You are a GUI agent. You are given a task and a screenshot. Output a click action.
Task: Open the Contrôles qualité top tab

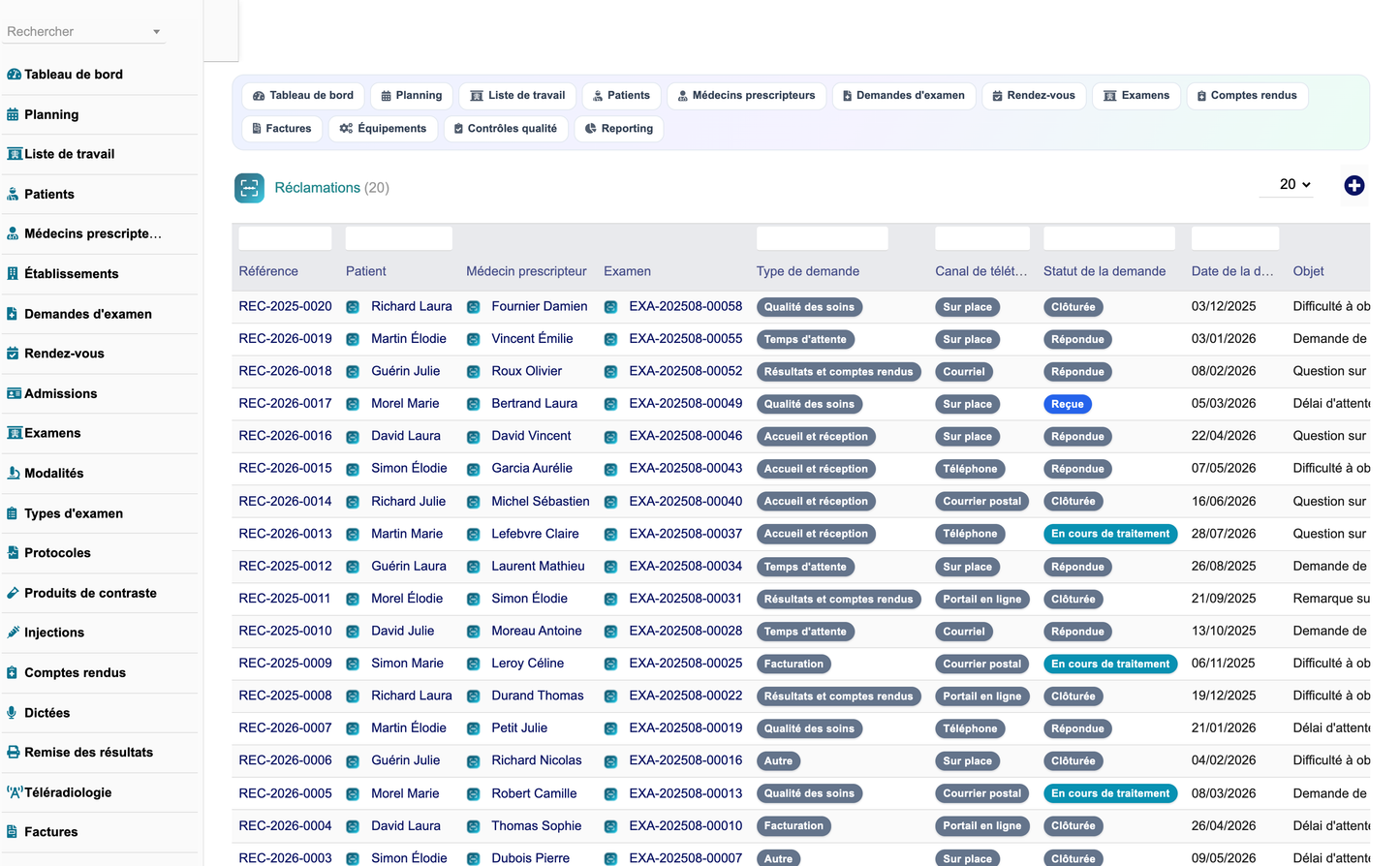[x=506, y=129]
